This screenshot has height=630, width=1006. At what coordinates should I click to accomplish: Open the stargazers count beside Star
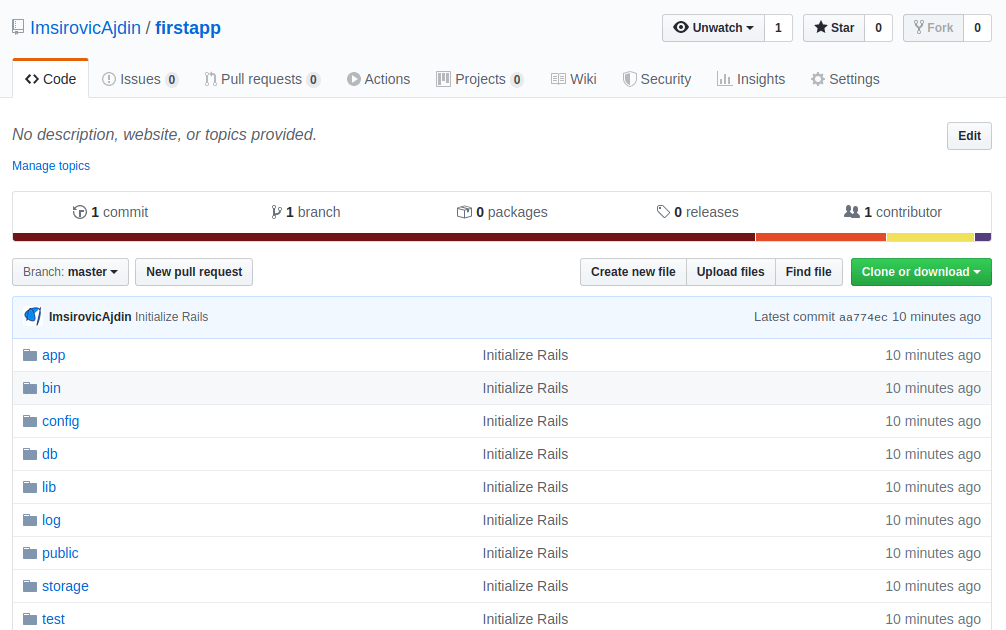pyautogui.click(x=878, y=28)
